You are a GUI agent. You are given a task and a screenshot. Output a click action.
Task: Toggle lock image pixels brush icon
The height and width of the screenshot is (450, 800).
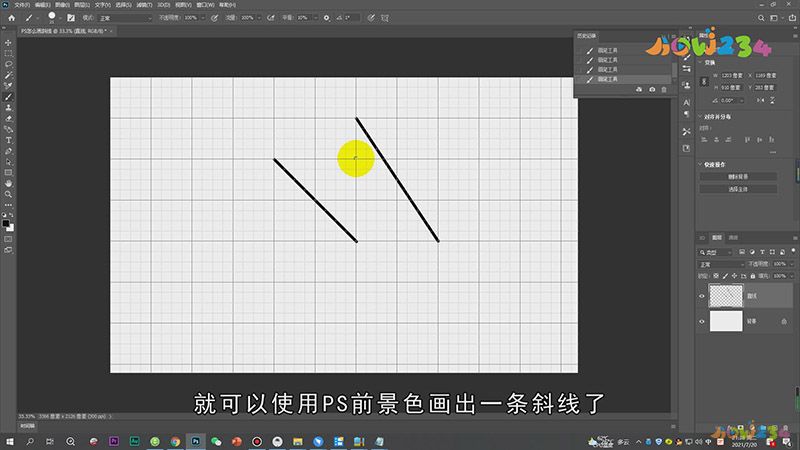(x=725, y=276)
